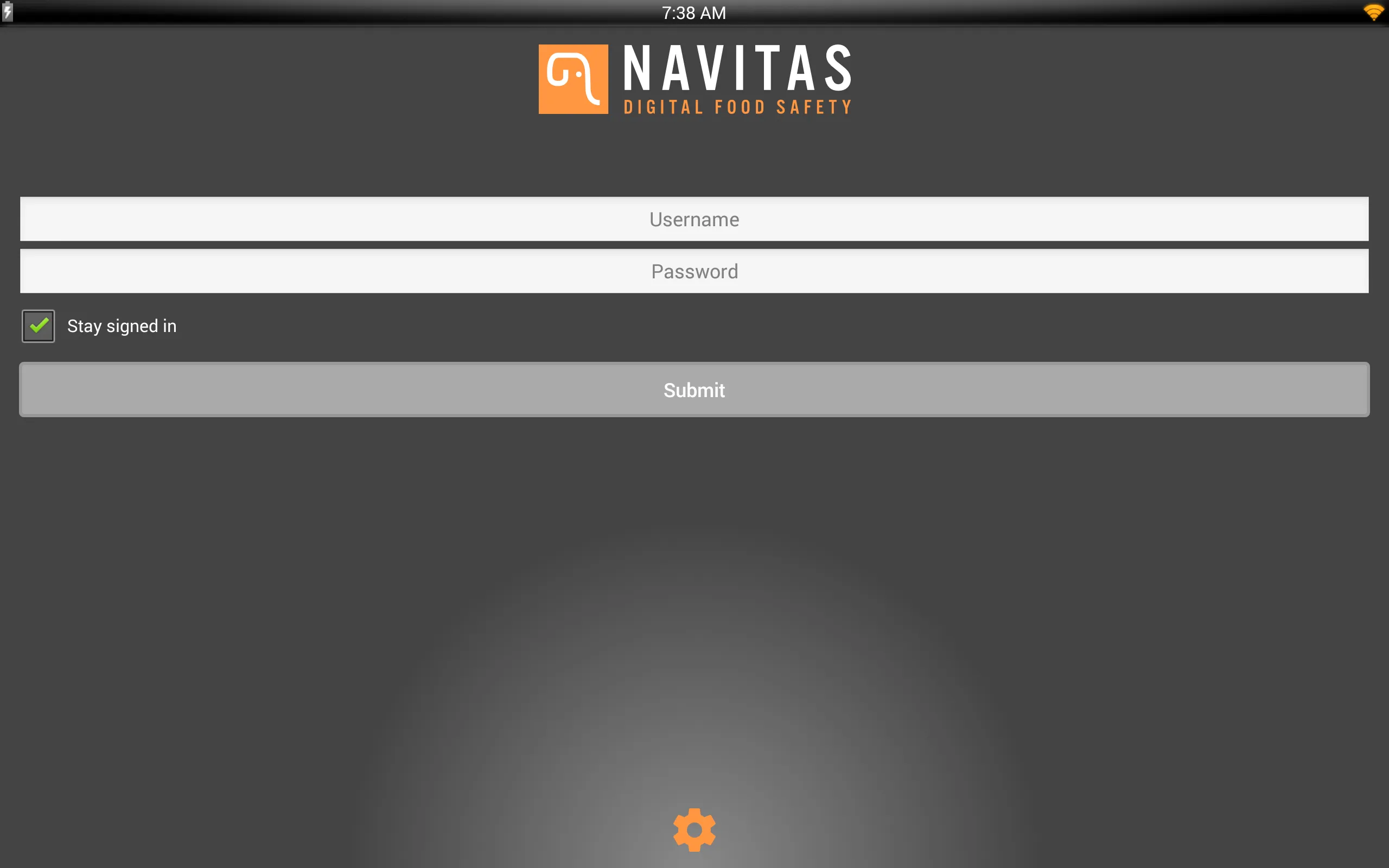
Task: Tap Username field to enter credentials
Action: pos(694,218)
